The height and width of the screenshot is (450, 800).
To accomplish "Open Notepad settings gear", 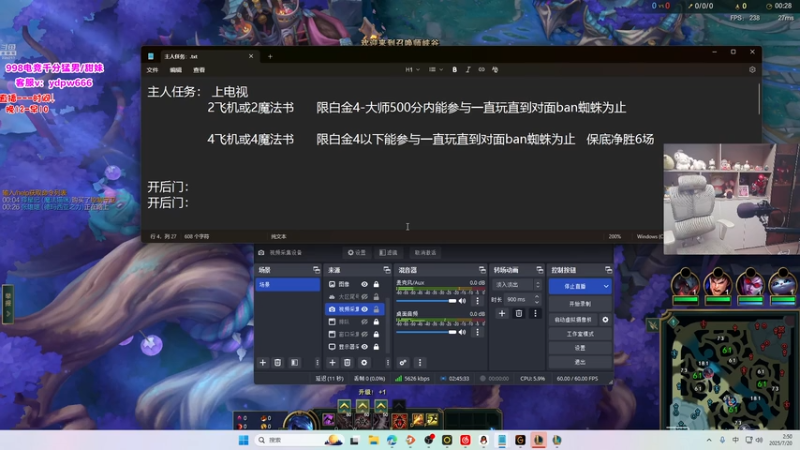I will pos(752,70).
